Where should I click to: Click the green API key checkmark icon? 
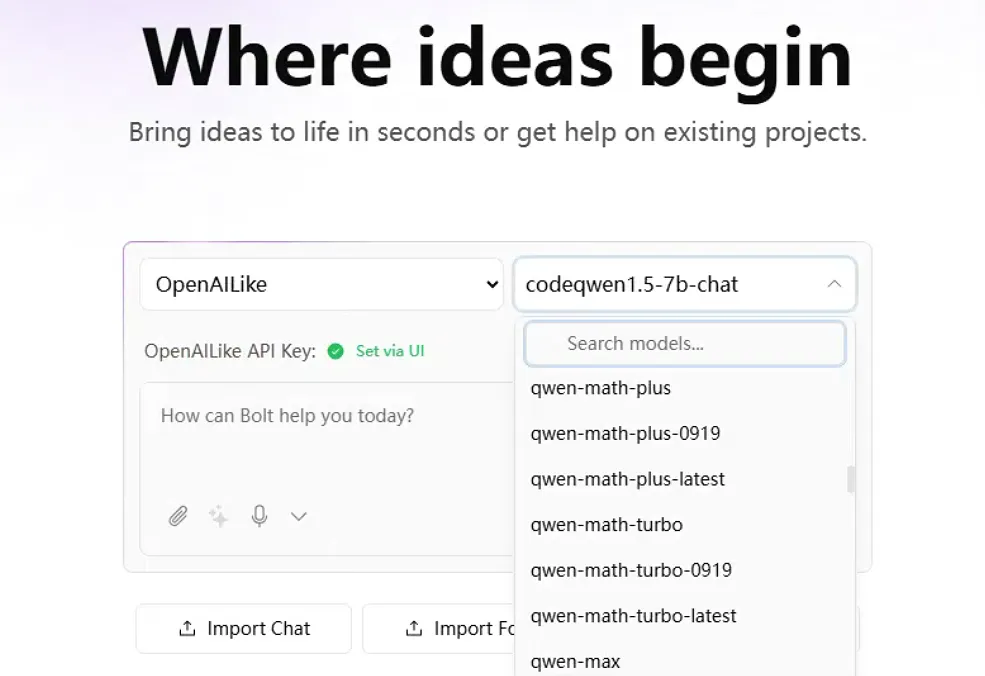point(336,351)
